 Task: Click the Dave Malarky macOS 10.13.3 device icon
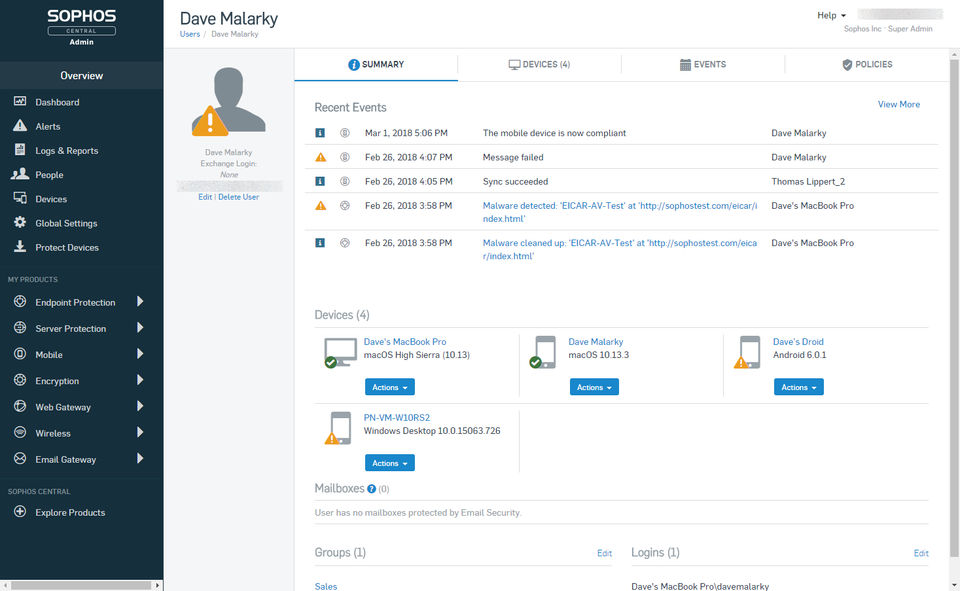[x=543, y=352]
